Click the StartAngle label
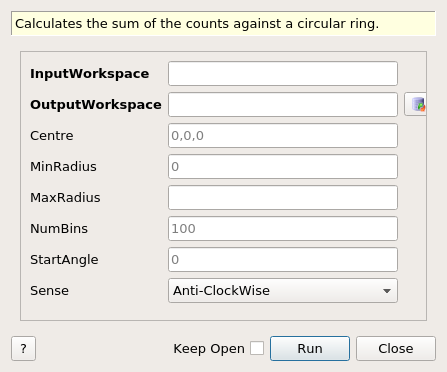 point(64,260)
